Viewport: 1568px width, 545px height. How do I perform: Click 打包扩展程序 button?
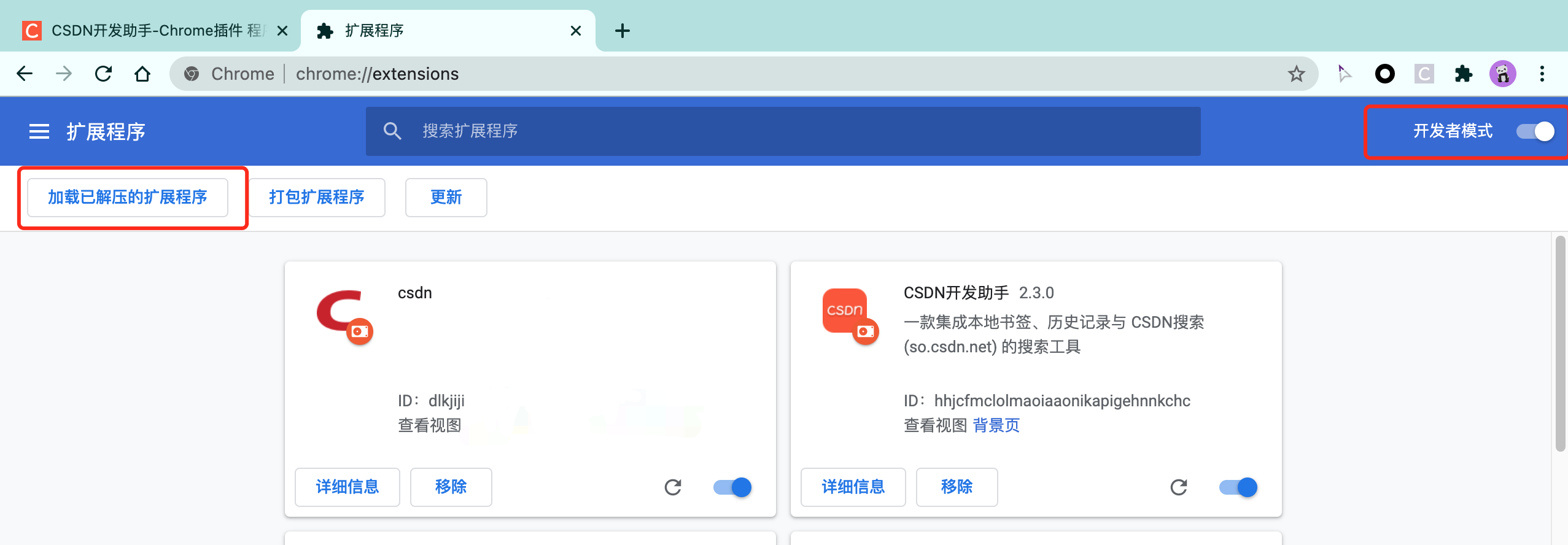point(317,198)
